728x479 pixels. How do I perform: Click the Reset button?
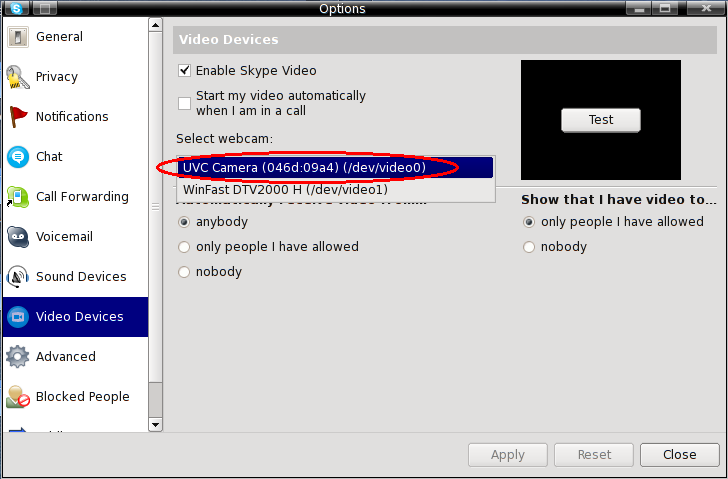pos(594,455)
